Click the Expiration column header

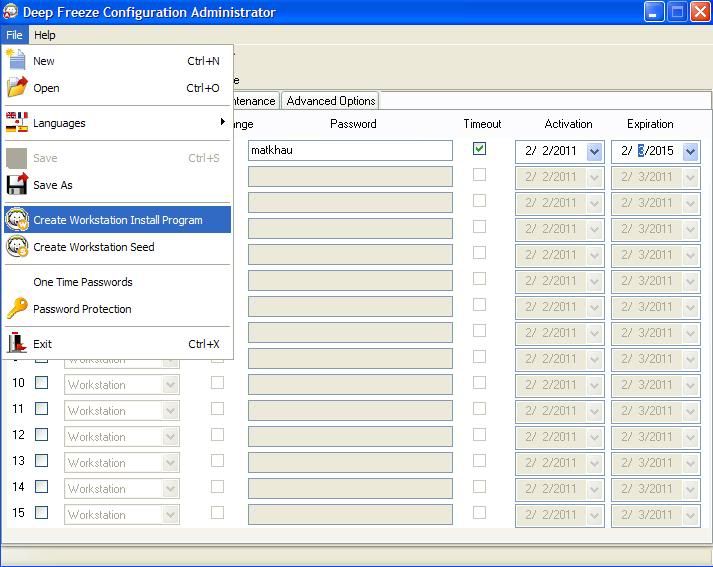pos(650,124)
